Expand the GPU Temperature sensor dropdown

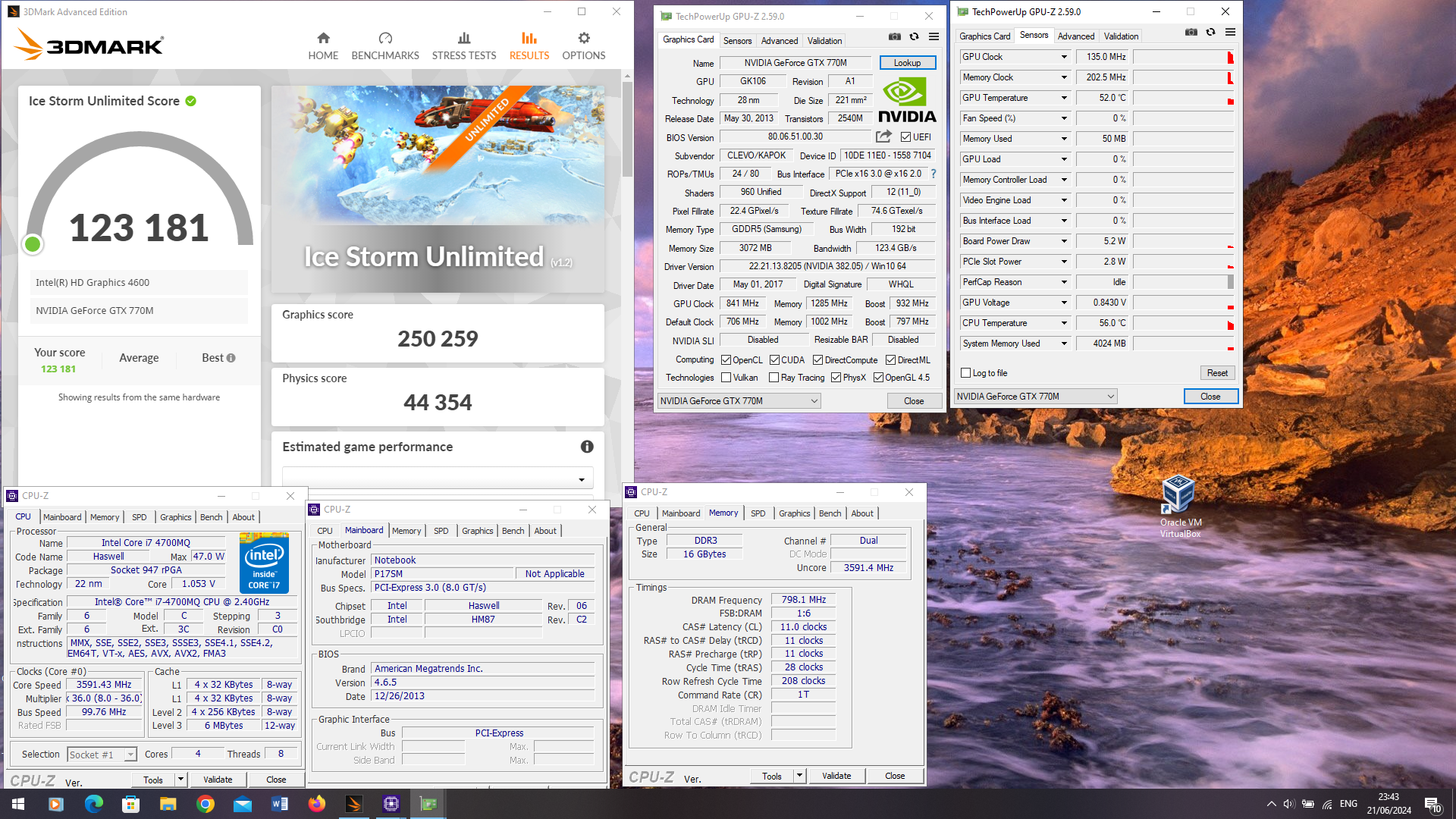(1064, 98)
